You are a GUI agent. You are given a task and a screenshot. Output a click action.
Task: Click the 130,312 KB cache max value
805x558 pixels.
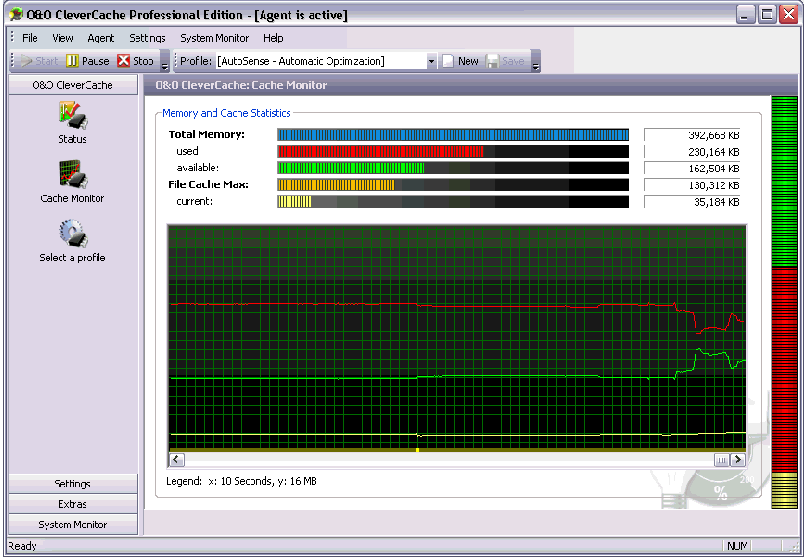[692, 185]
